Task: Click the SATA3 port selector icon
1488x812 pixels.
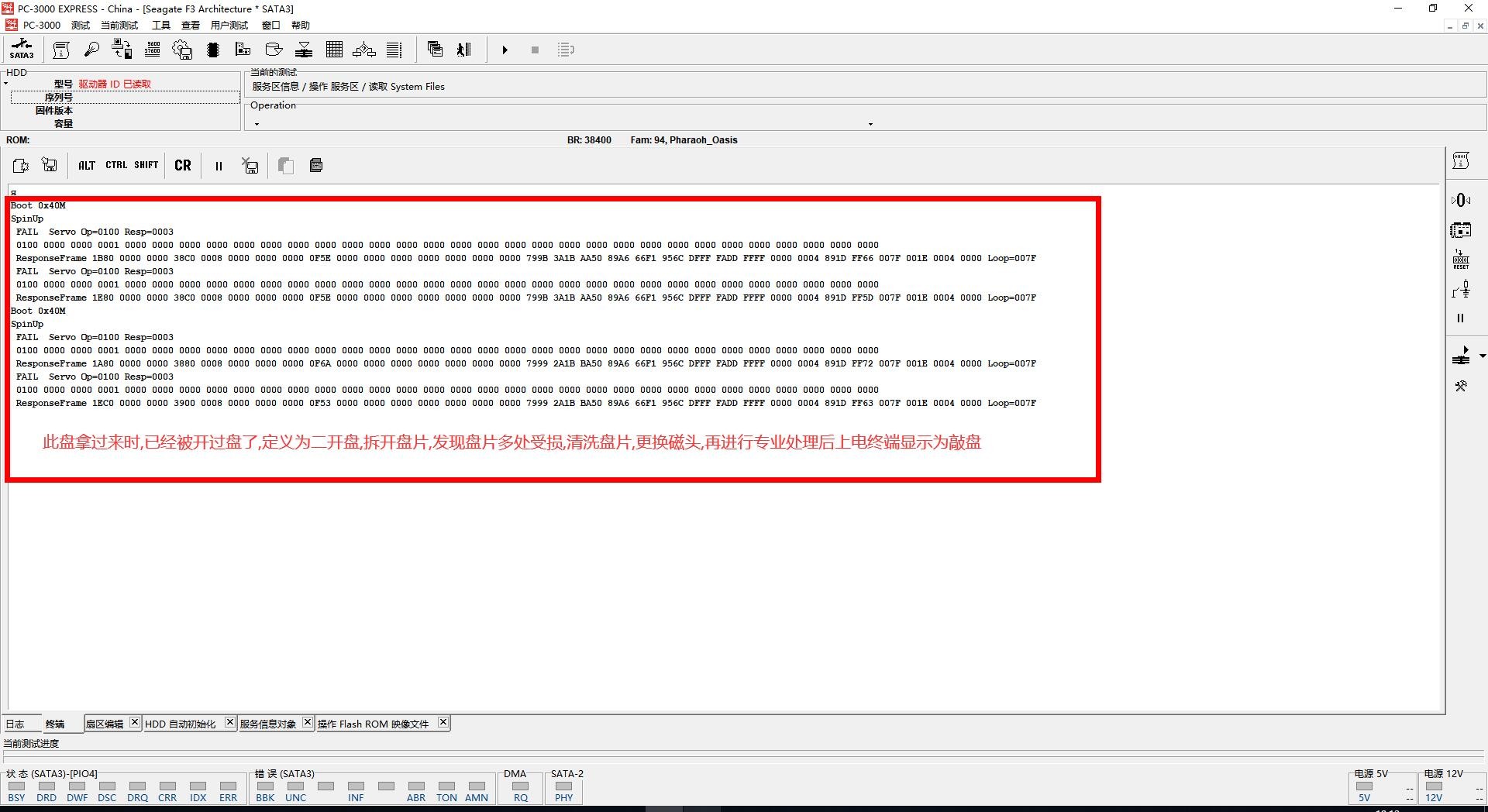Action: pyautogui.click(x=22, y=50)
